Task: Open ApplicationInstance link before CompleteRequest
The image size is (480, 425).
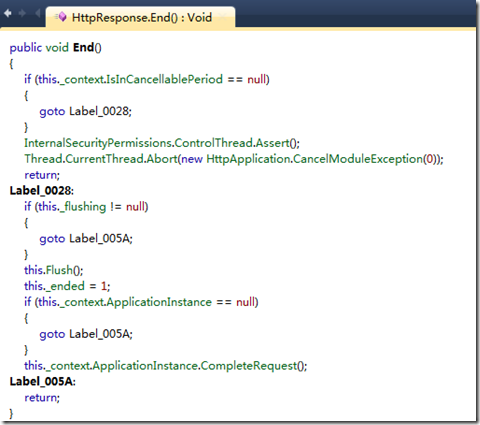Action: (x=145, y=366)
